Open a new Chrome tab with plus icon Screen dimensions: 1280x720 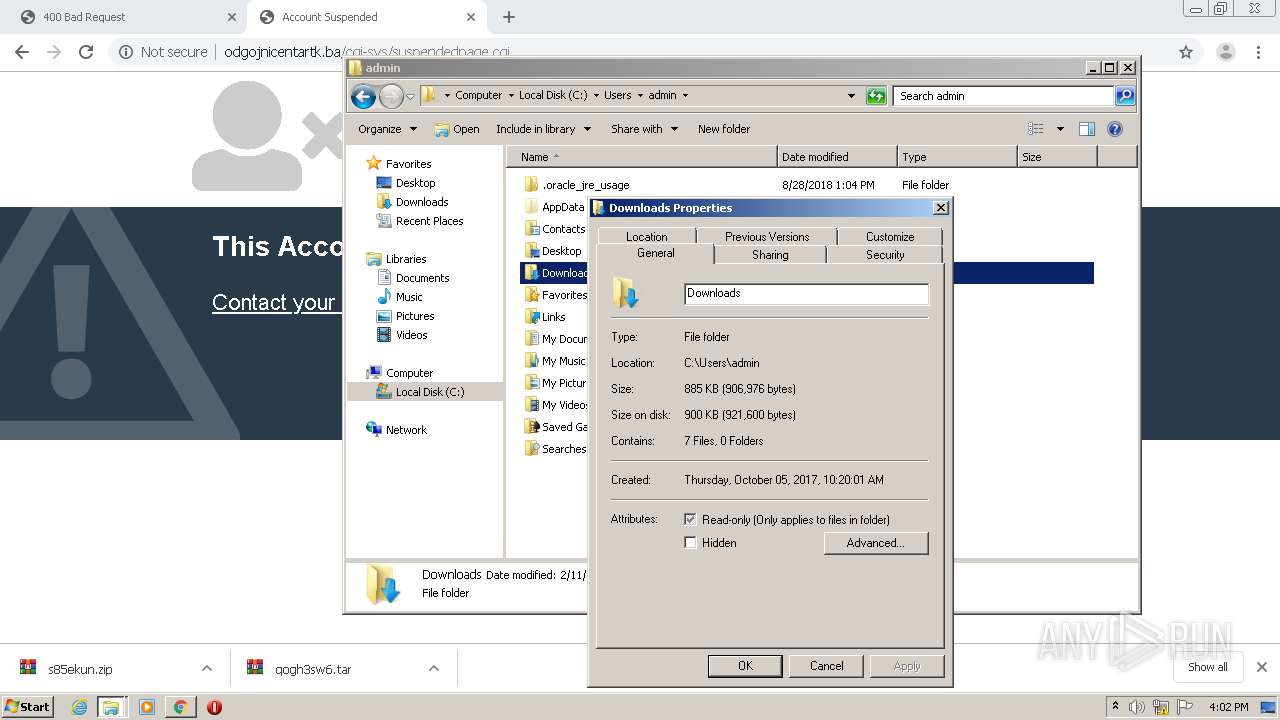[x=509, y=17]
